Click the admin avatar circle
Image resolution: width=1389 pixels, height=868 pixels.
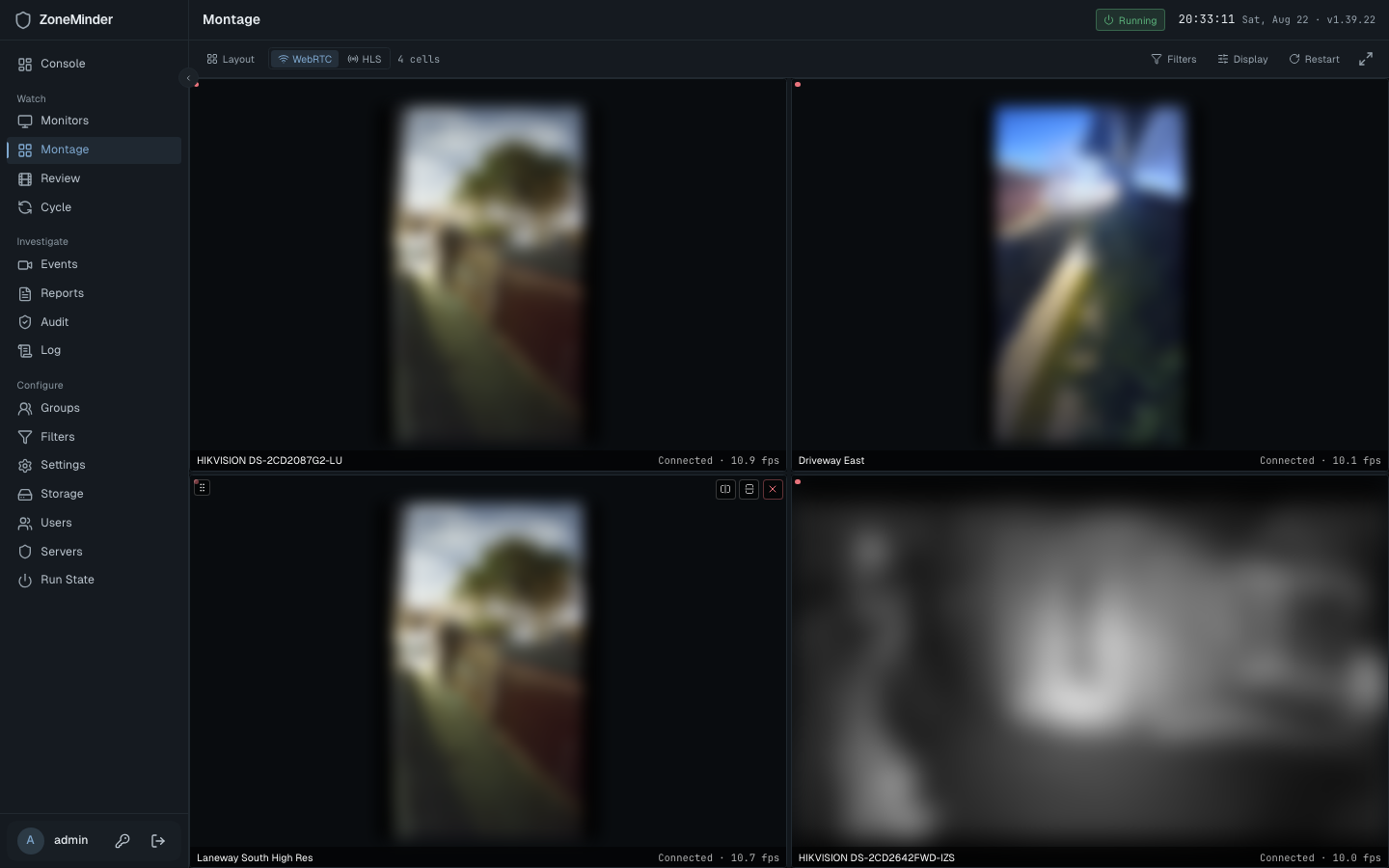pos(31,840)
